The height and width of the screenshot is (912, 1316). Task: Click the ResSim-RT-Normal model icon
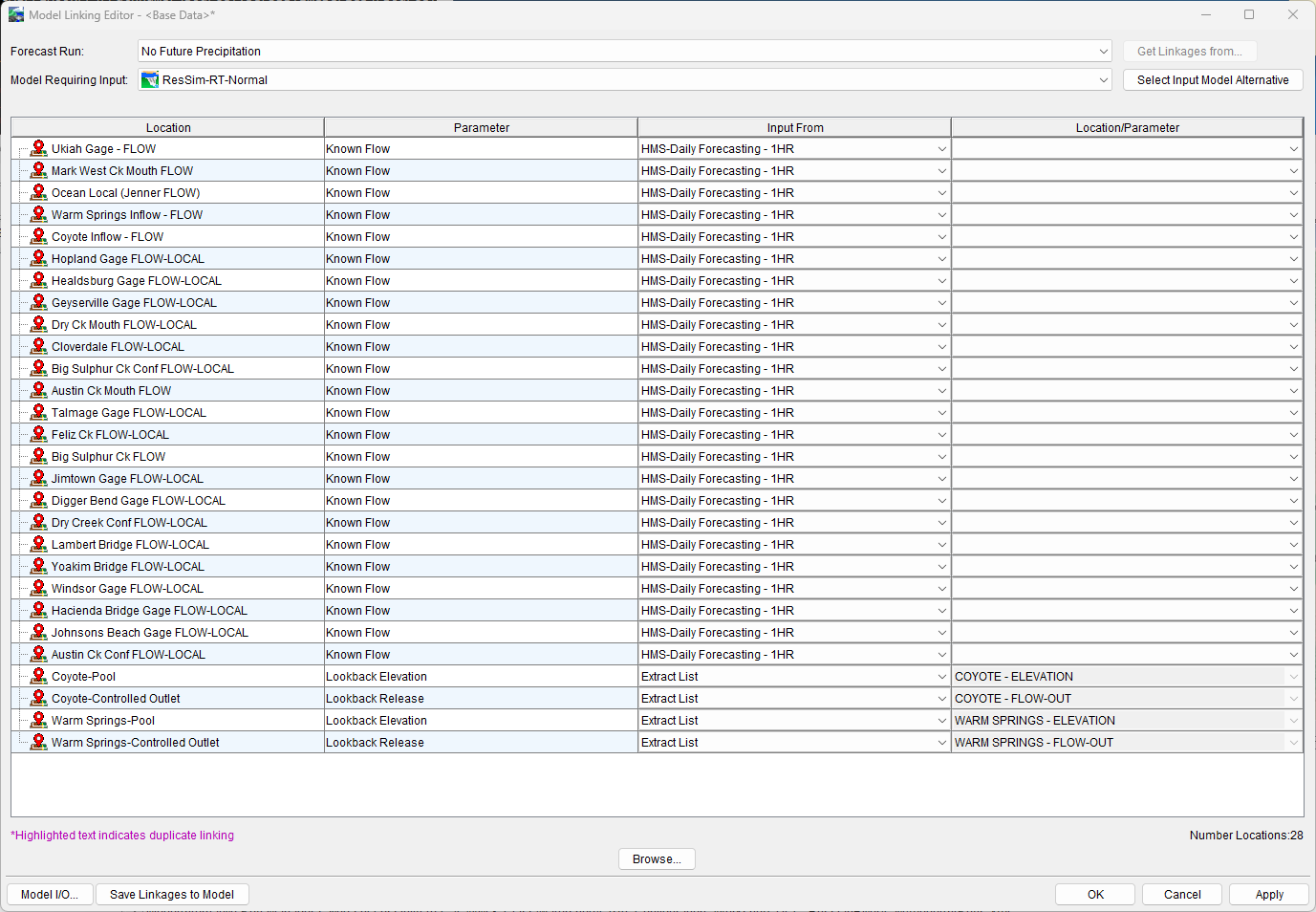pyautogui.click(x=150, y=79)
